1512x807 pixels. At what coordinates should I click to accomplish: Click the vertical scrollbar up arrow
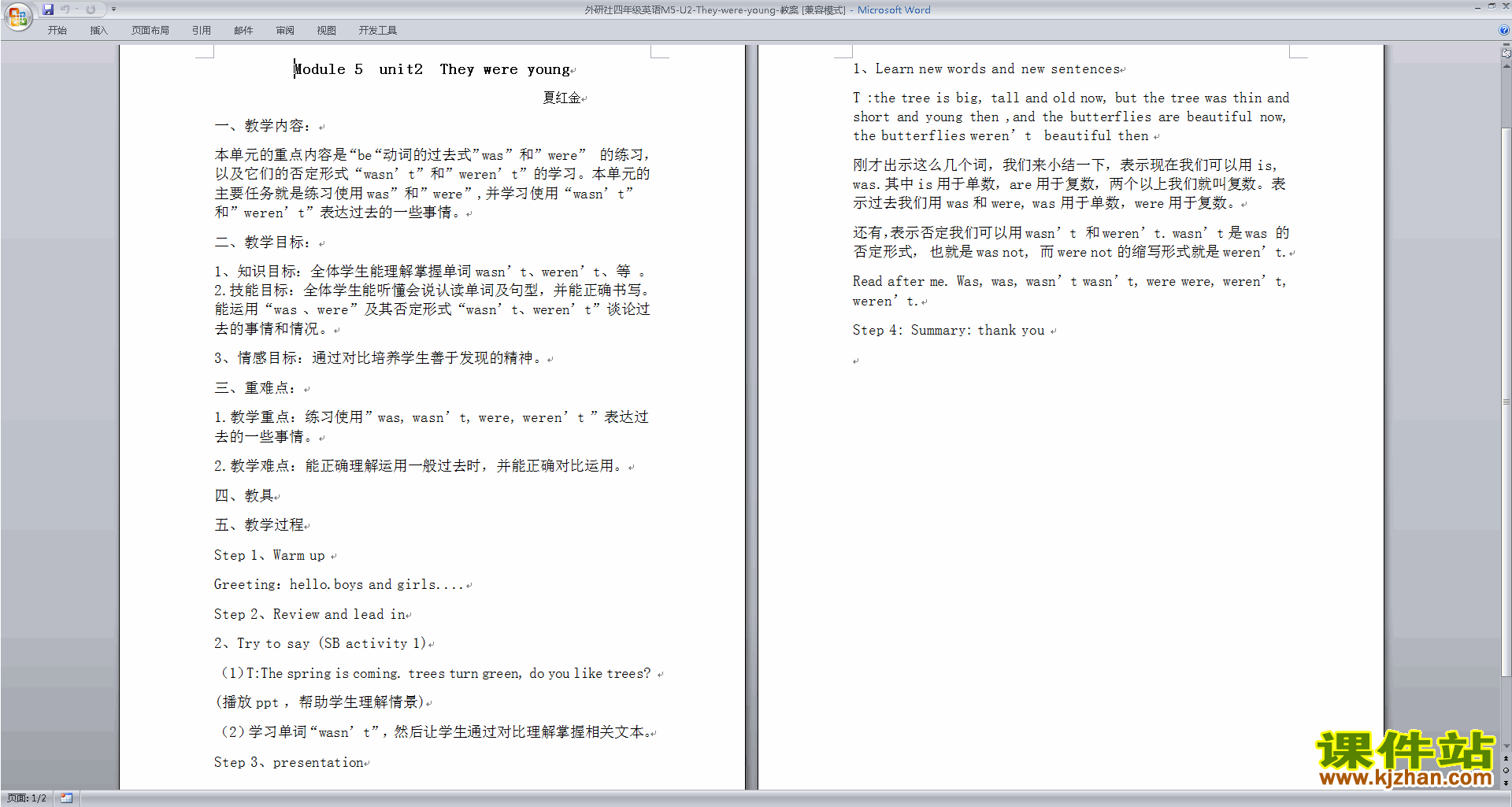(1506, 66)
